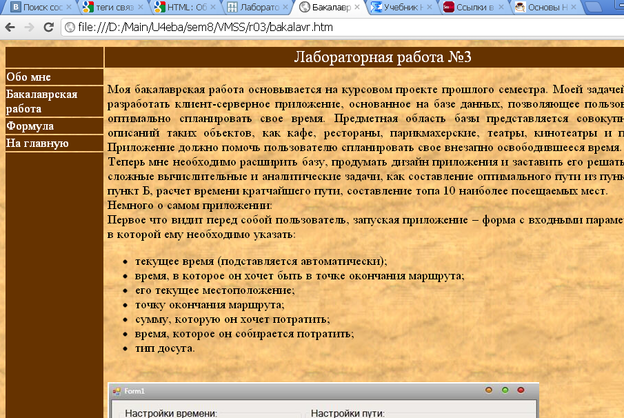Close the 'Основы H' tab
Viewport: 624px width, 418px height.
coord(573,7)
